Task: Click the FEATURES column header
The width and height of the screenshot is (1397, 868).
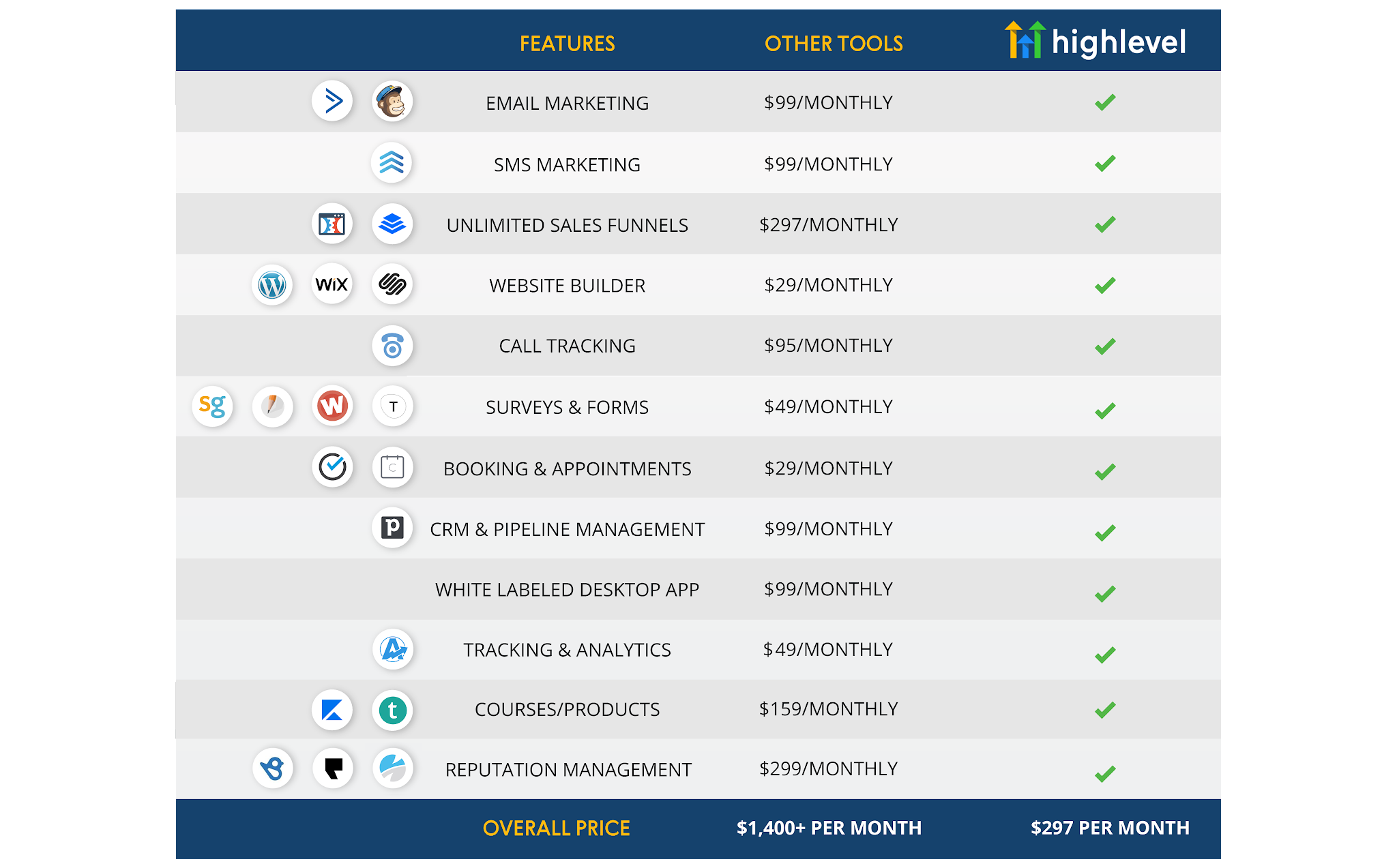Action: click(x=567, y=44)
